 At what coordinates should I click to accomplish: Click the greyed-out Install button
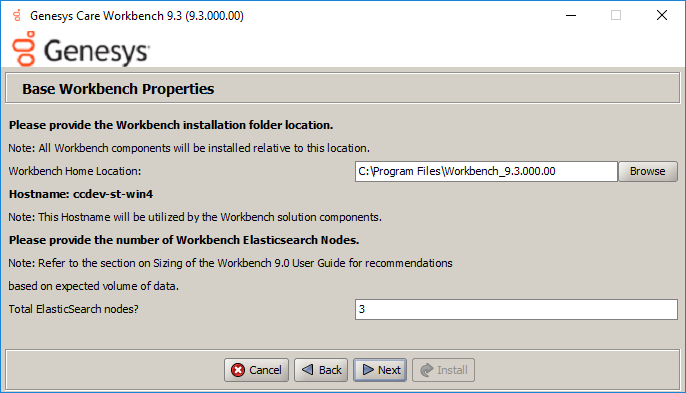click(x=443, y=370)
